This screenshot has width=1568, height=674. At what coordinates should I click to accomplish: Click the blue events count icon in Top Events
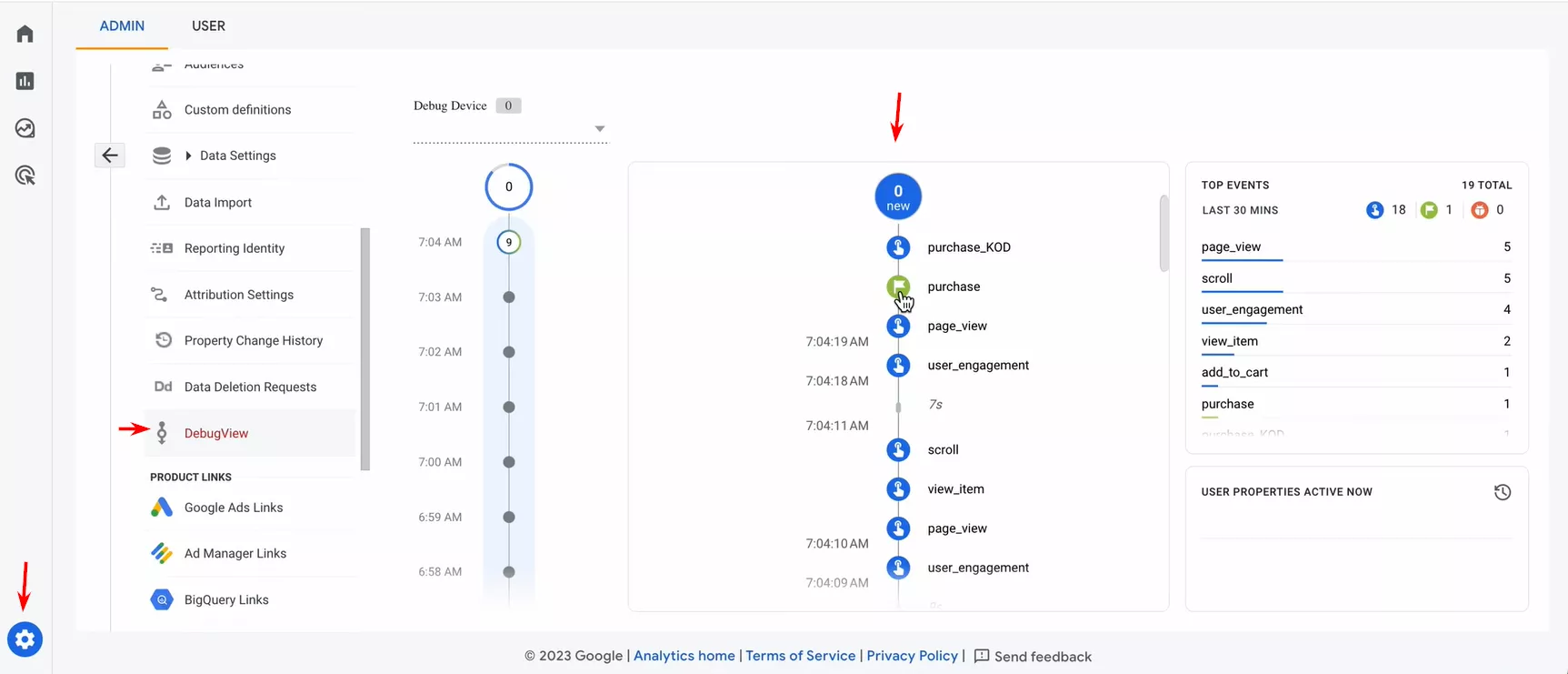click(1374, 210)
